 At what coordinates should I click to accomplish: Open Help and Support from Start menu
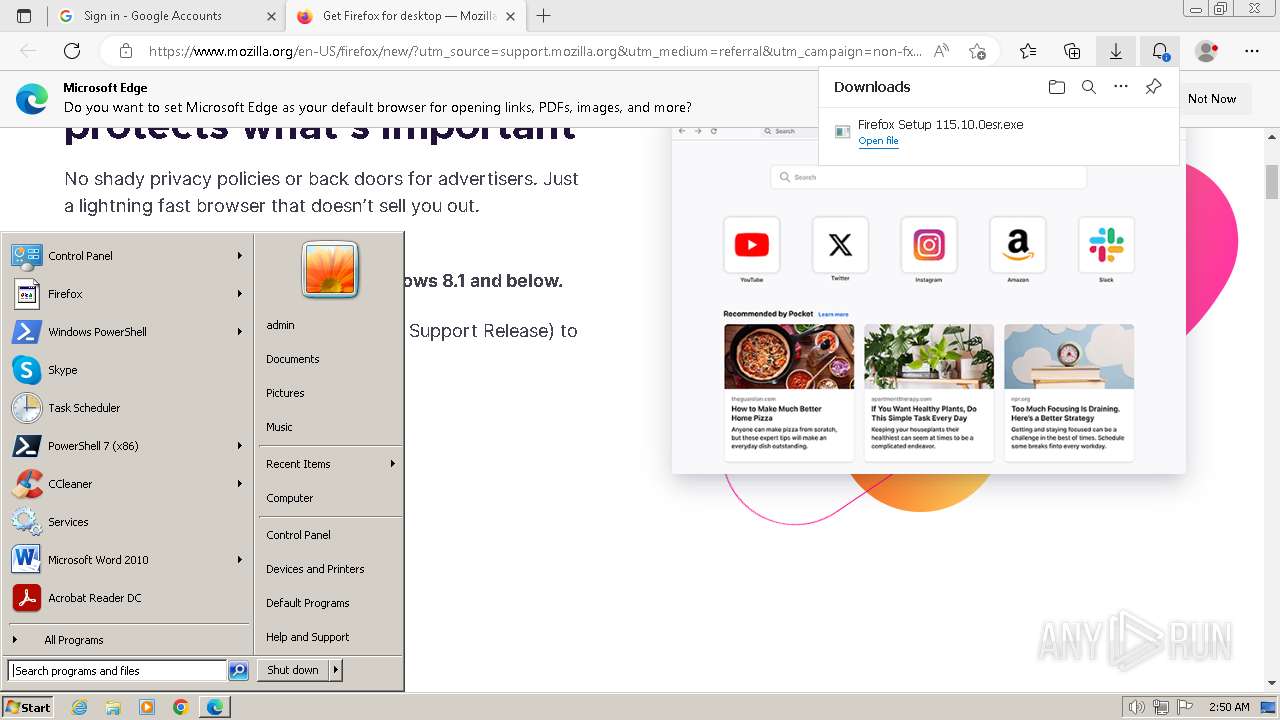coord(308,637)
